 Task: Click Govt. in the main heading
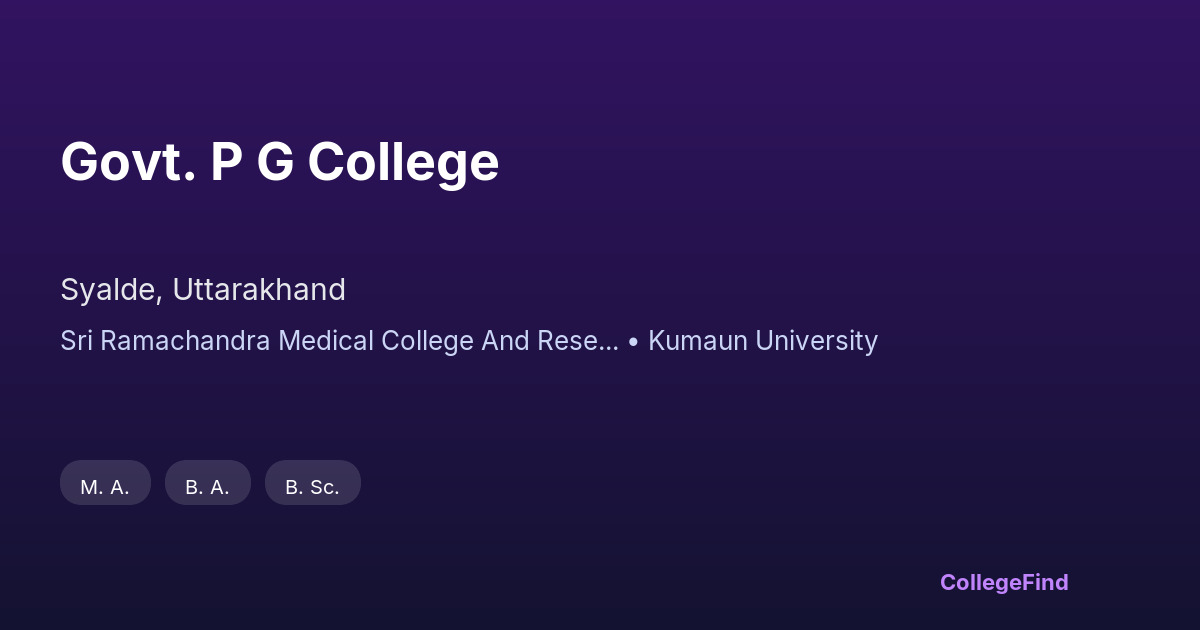click(x=128, y=161)
